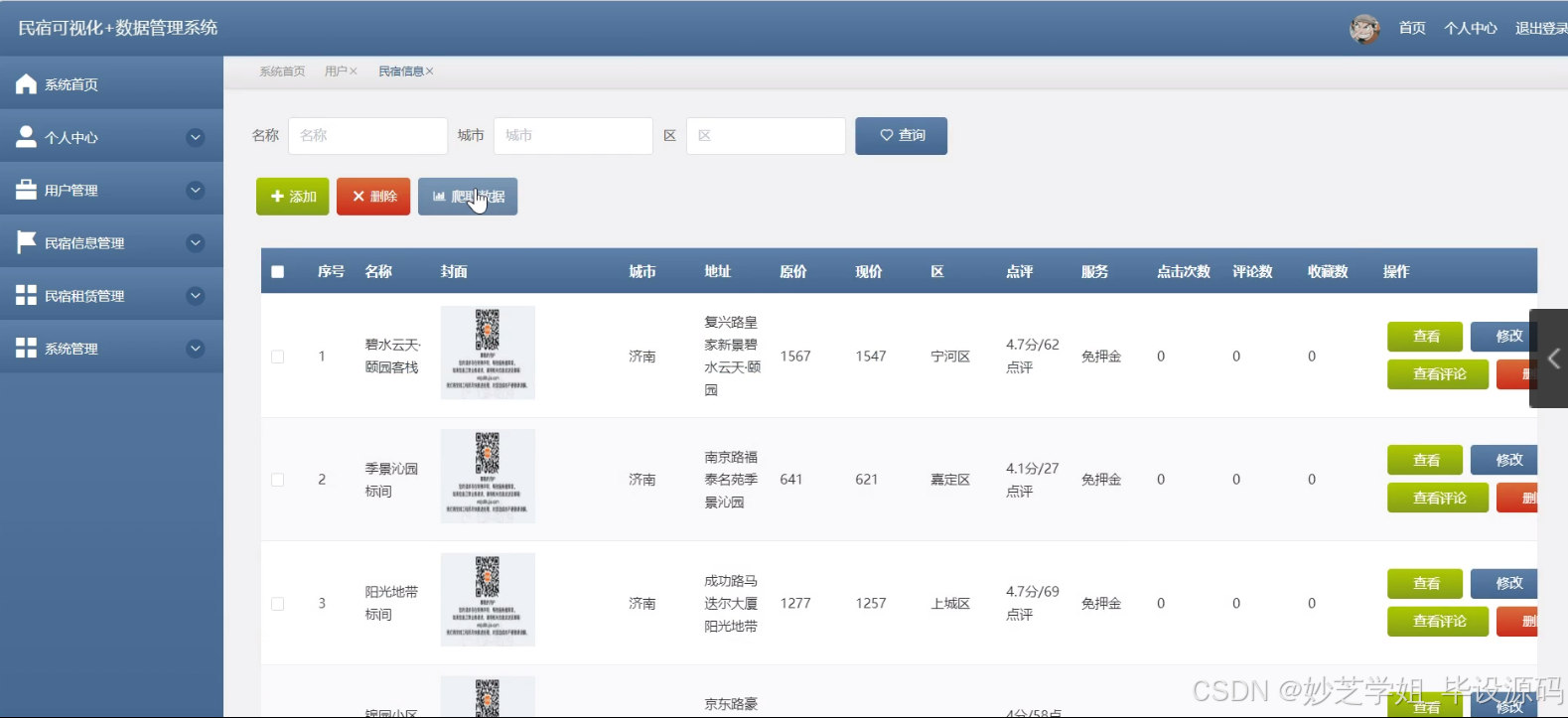Click the X icon on the 删除 button

[x=358, y=197]
